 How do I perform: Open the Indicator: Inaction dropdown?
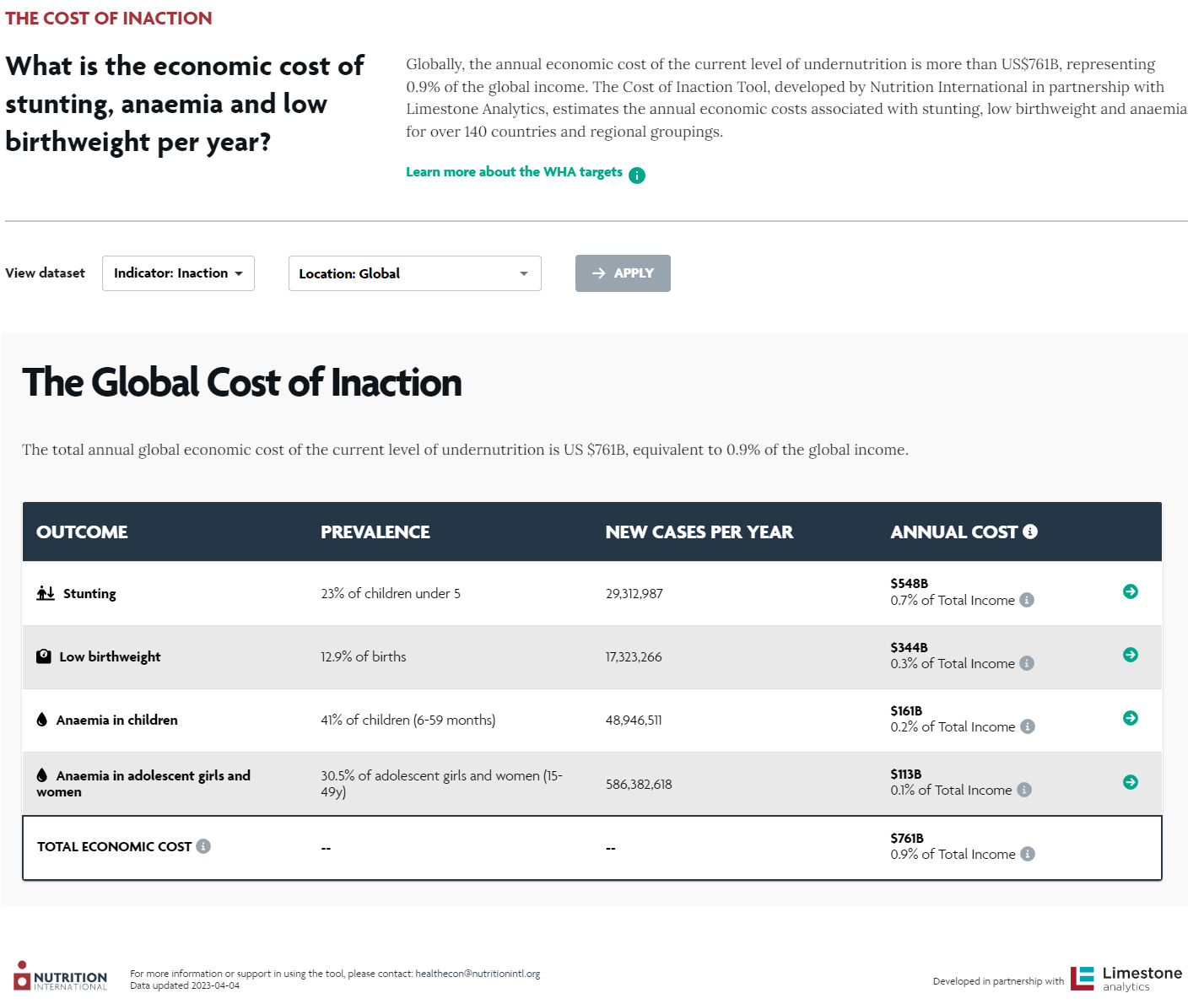click(x=177, y=273)
